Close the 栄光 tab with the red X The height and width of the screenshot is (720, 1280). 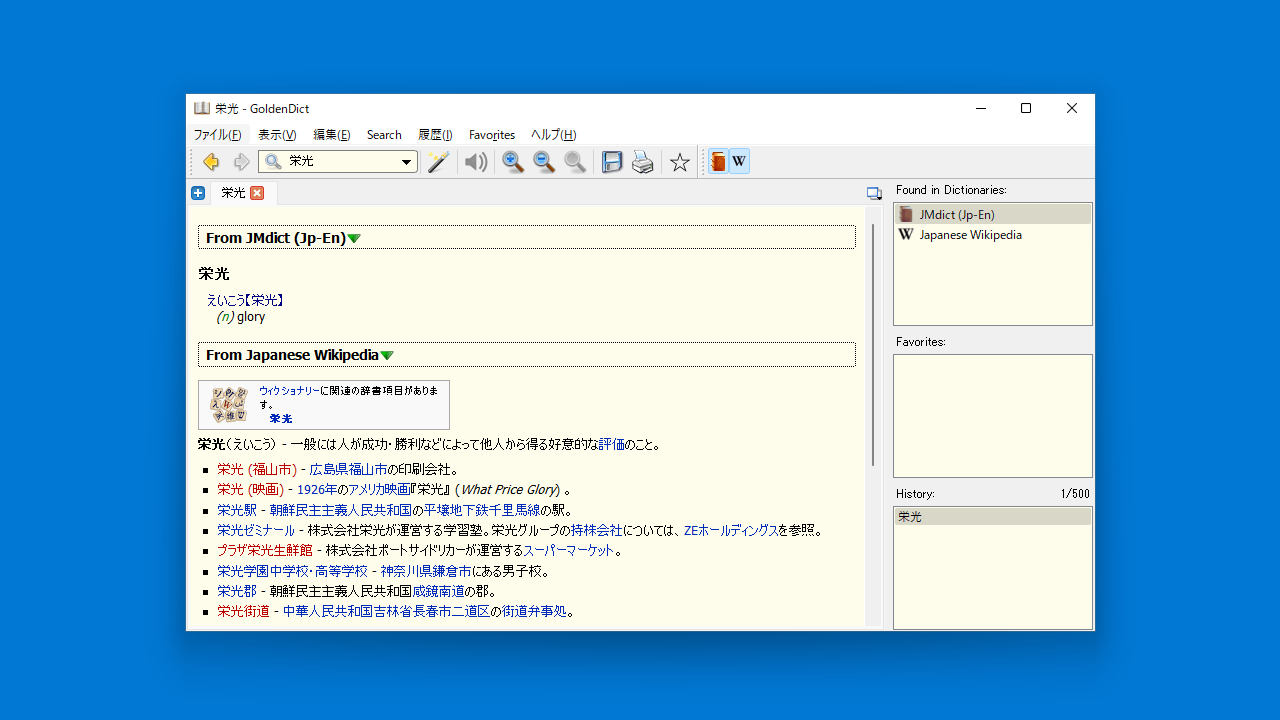tap(257, 193)
